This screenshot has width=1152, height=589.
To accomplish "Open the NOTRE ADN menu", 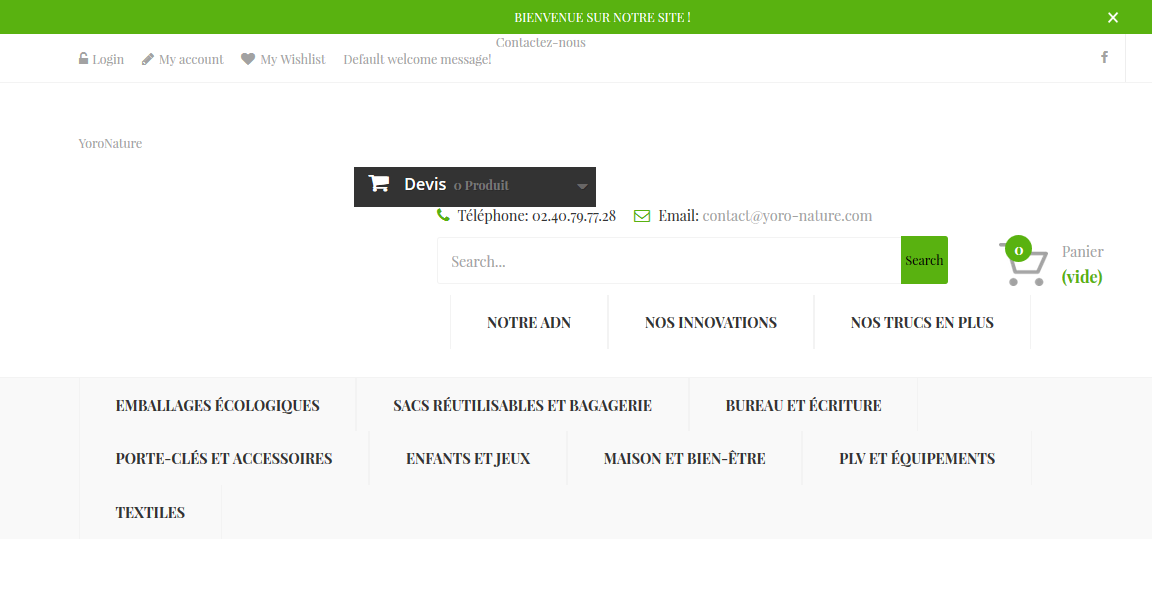I will (529, 322).
